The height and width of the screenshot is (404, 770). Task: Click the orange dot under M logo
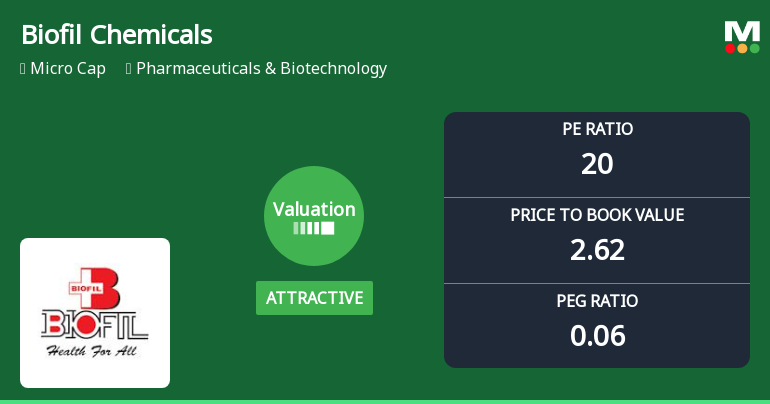coord(742,48)
